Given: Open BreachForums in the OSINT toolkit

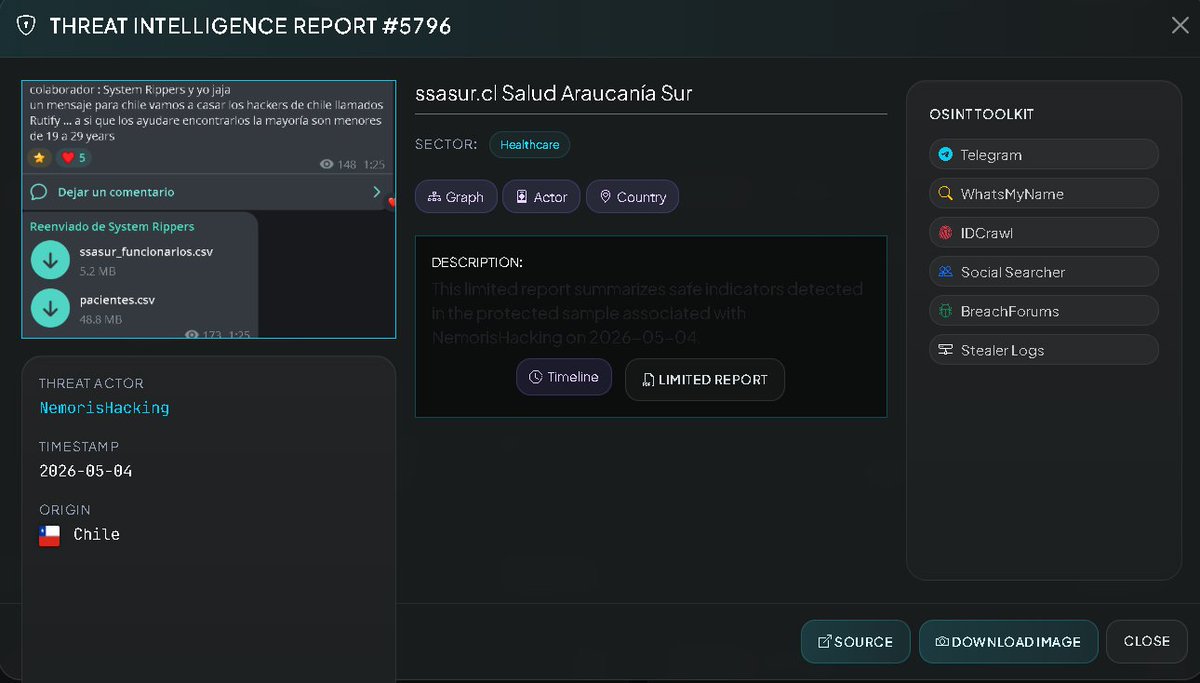Looking at the screenshot, I should pos(1044,311).
